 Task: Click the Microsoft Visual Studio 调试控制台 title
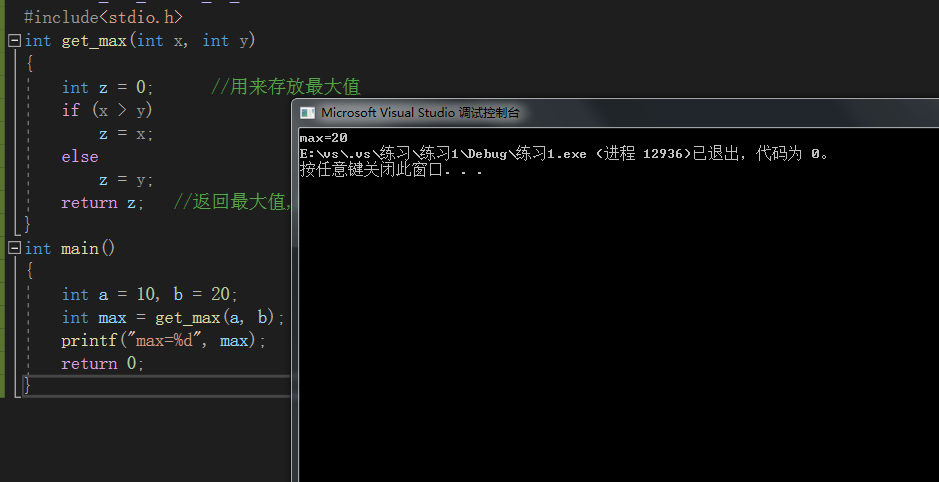click(420, 113)
